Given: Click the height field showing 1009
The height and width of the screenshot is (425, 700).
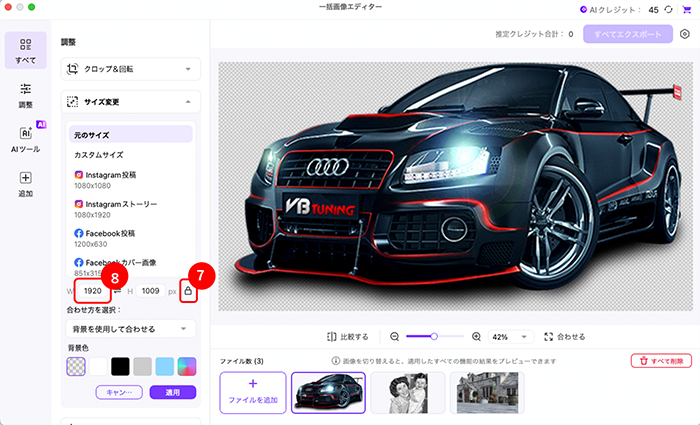Looking at the screenshot, I should 150,291.
